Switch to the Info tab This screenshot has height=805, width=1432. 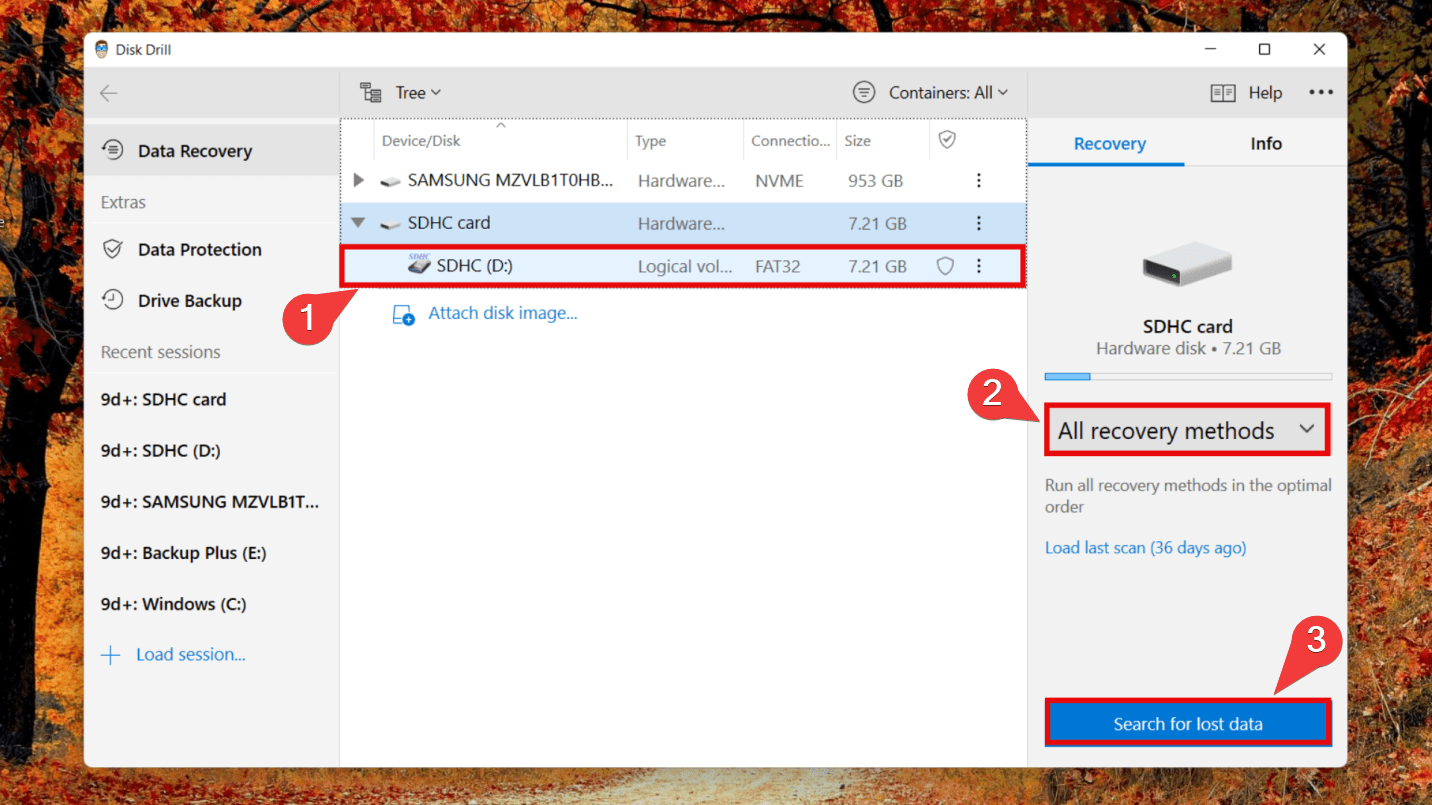1265,144
